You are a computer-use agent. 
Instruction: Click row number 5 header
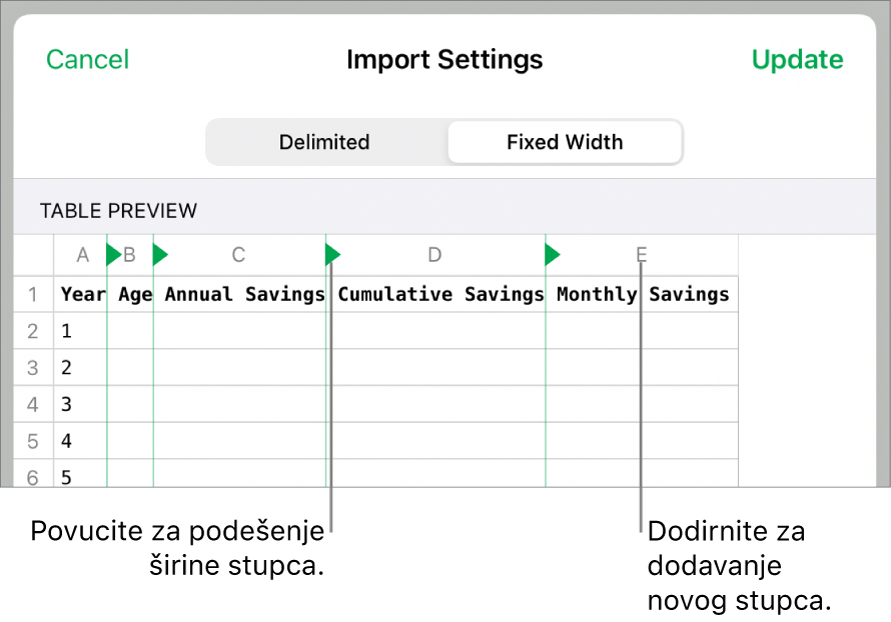pos(33,441)
